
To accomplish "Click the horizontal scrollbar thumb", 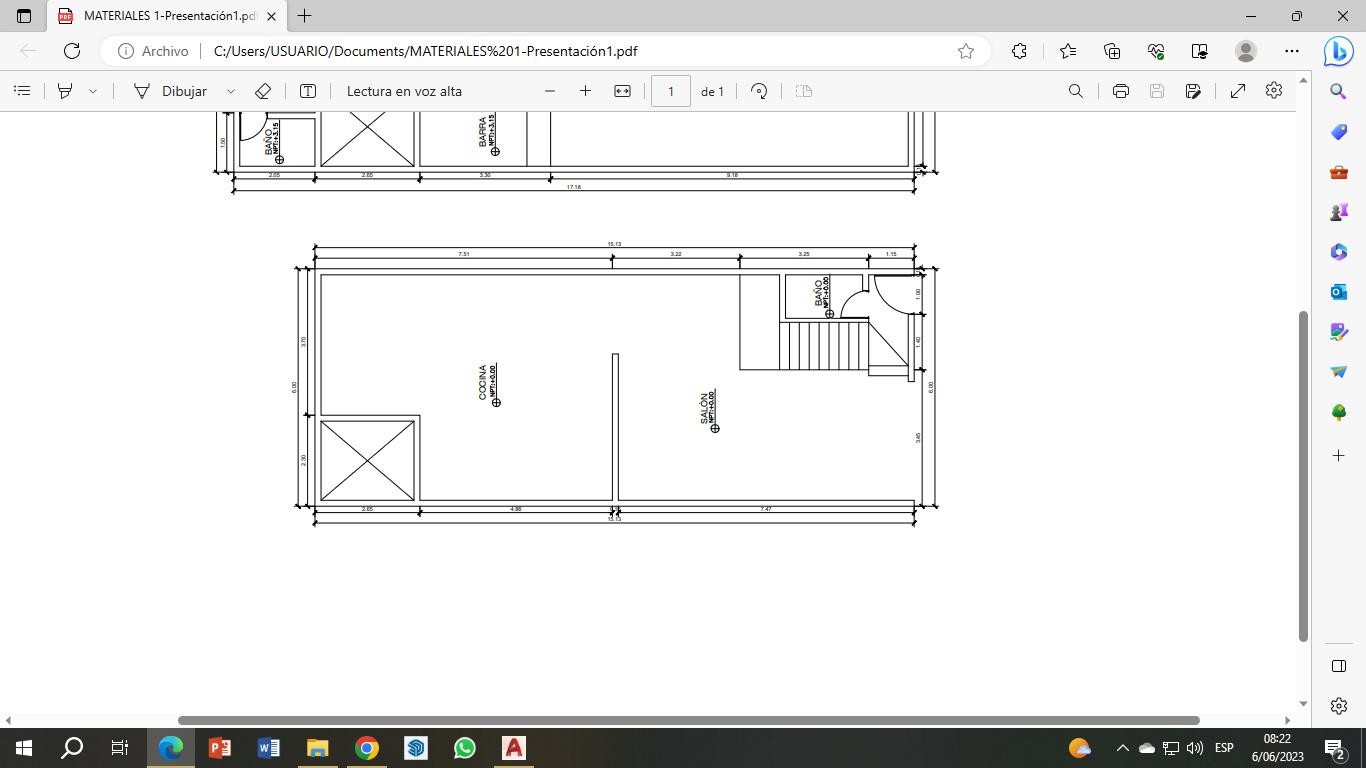I will (689, 720).
